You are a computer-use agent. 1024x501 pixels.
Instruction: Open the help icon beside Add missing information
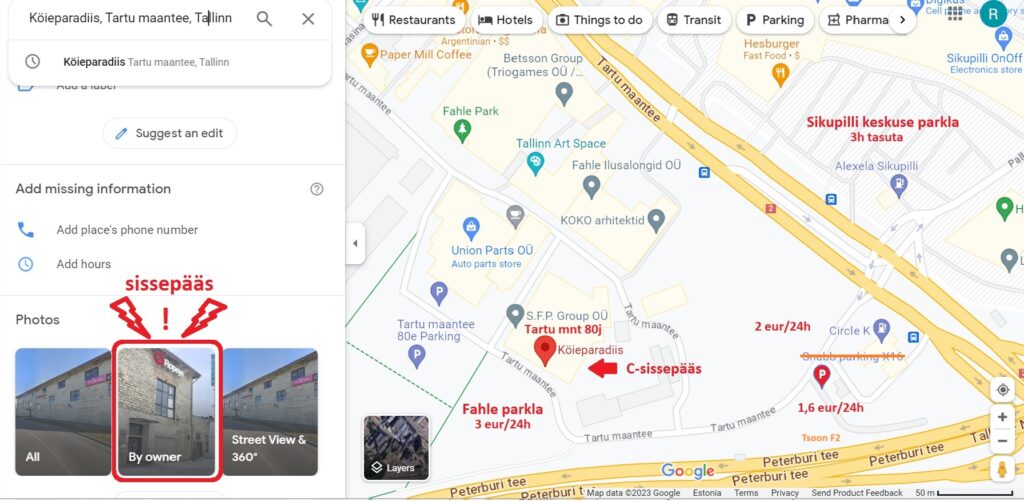click(x=317, y=189)
